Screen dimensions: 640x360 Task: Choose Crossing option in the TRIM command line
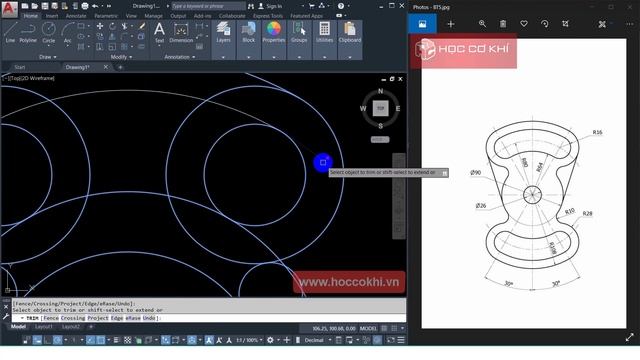pos(73,318)
